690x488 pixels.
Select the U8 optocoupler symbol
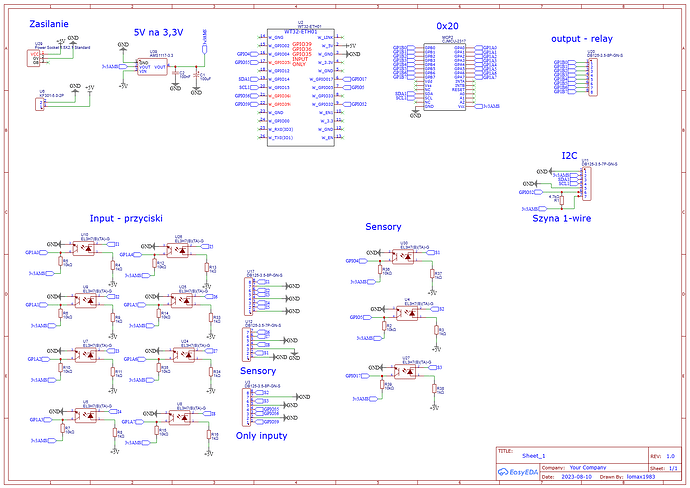coord(180,417)
